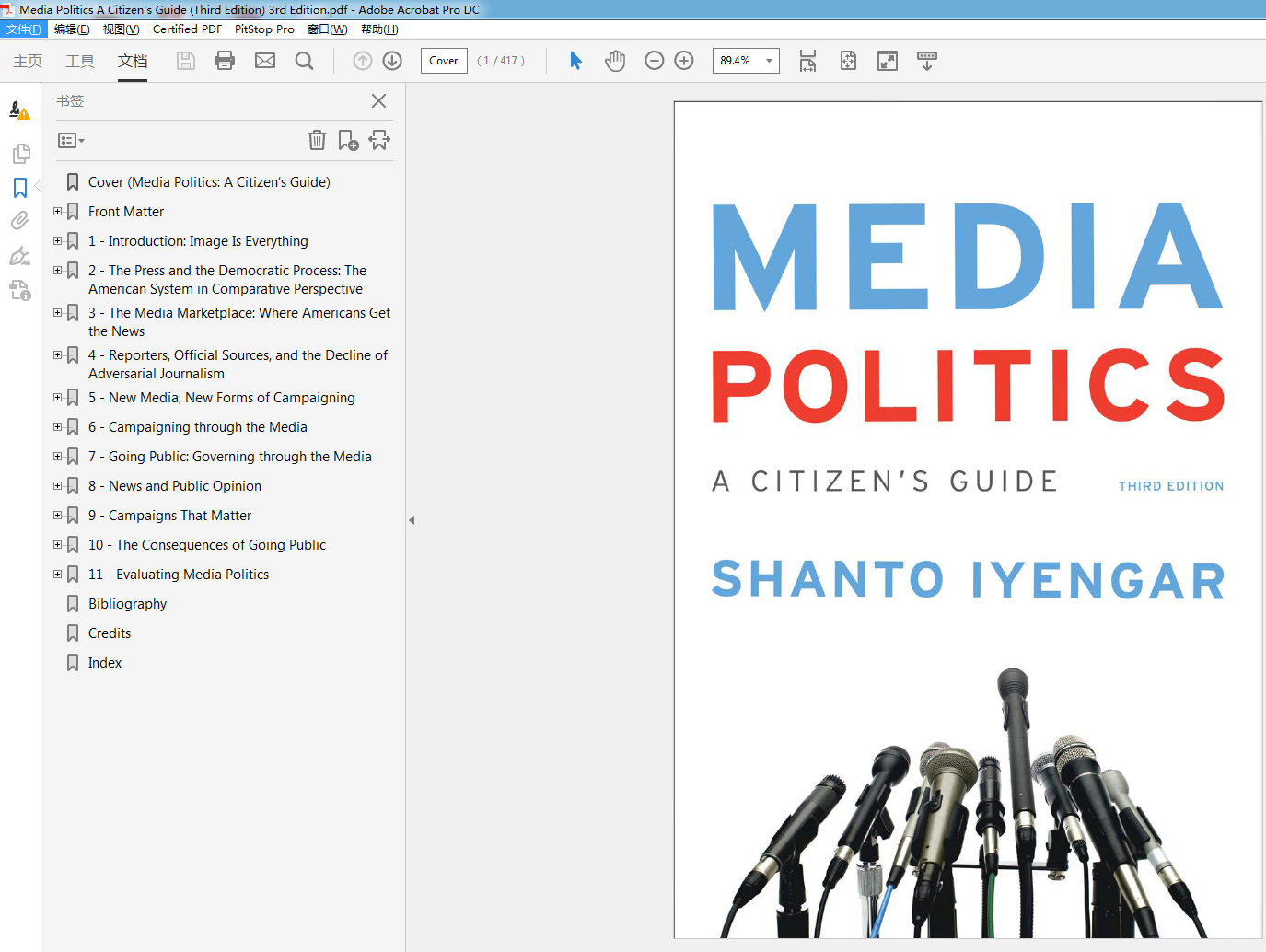The image size is (1266, 952).
Task: Open the 文件 menu
Action: [x=24, y=29]
